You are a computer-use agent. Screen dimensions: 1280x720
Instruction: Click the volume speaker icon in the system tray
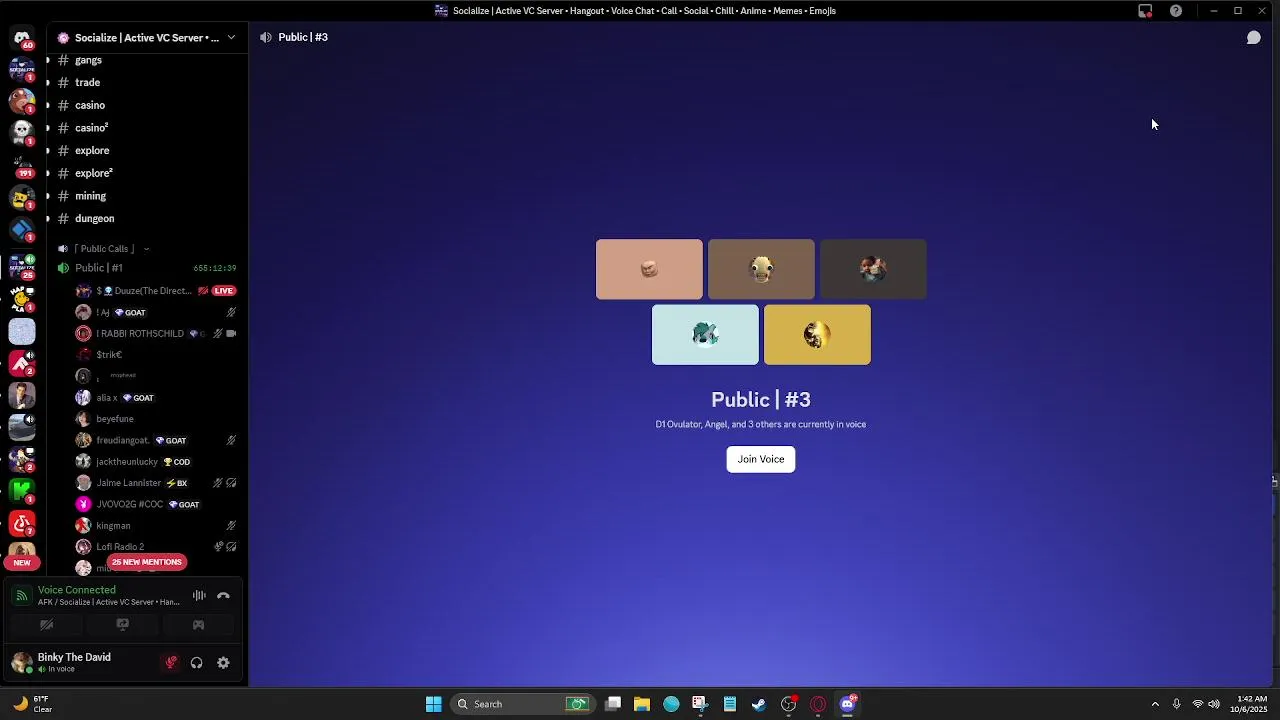pyautogui.click(x=1214, y=704)
